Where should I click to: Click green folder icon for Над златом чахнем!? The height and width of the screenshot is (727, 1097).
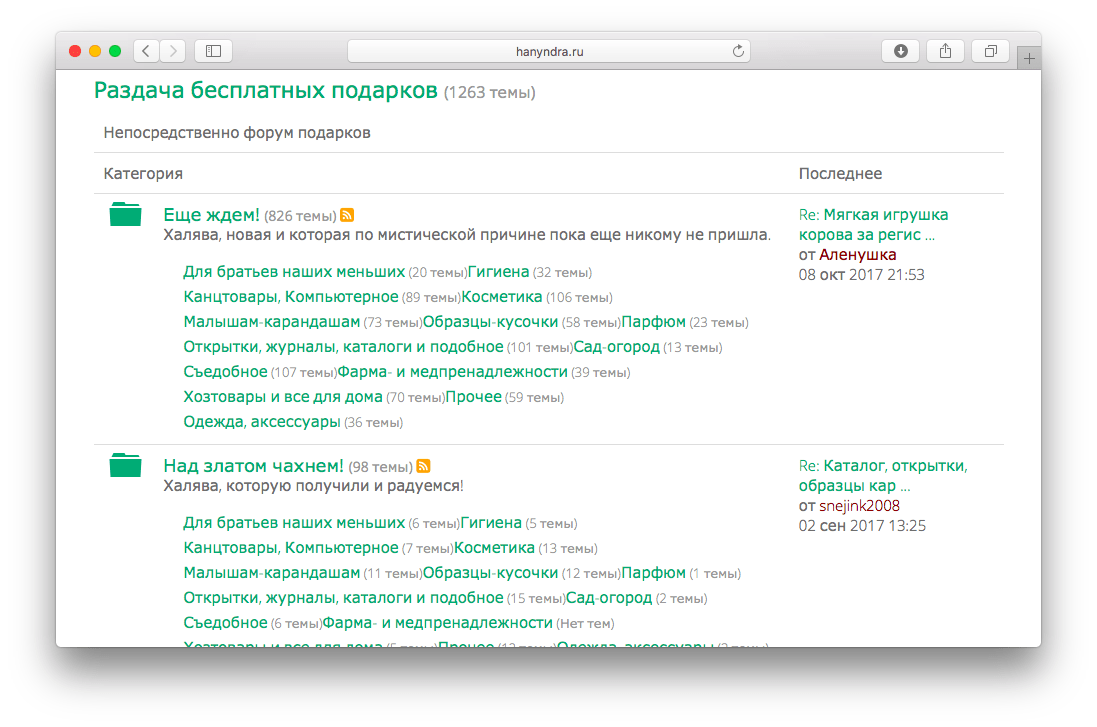pos(126,465)
